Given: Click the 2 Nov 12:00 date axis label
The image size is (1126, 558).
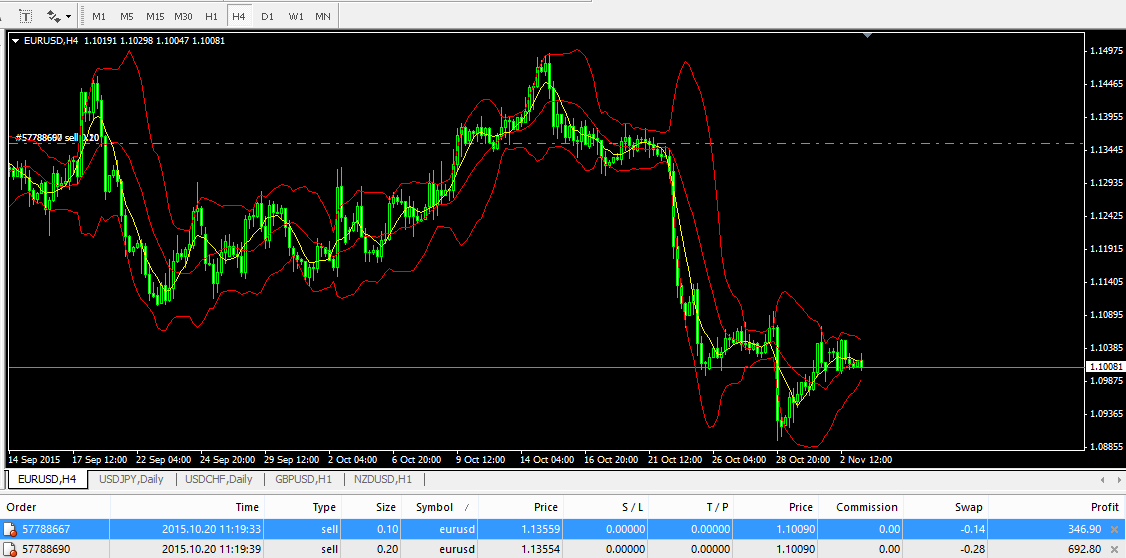Looking at the screenshot, I should 865,459.
